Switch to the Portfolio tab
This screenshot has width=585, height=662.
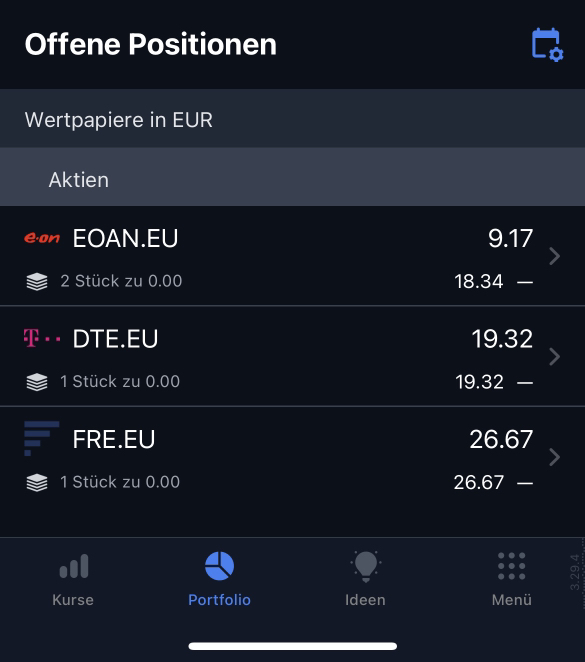click(x=219, y=579)
